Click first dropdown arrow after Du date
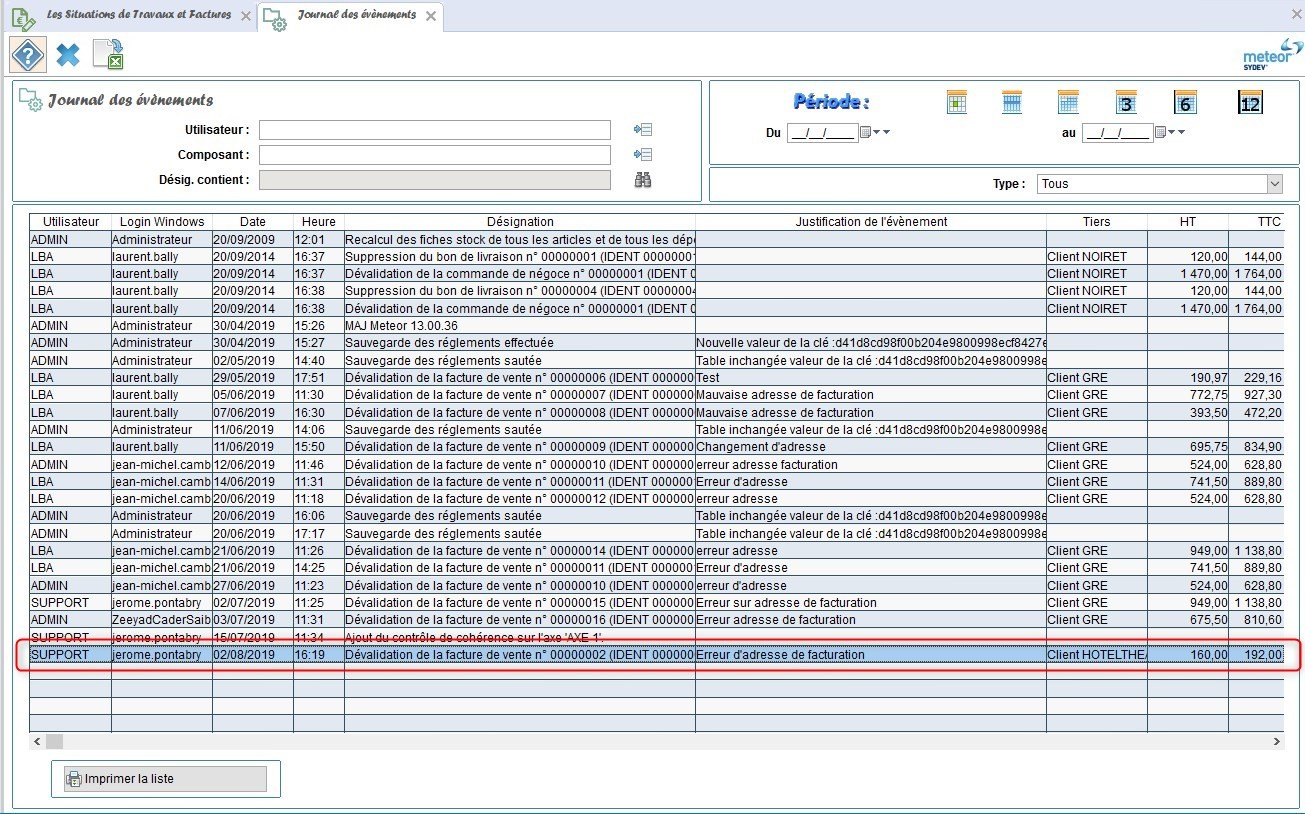This screenshot has height=814, width=1305. click(x=877, y=132)
